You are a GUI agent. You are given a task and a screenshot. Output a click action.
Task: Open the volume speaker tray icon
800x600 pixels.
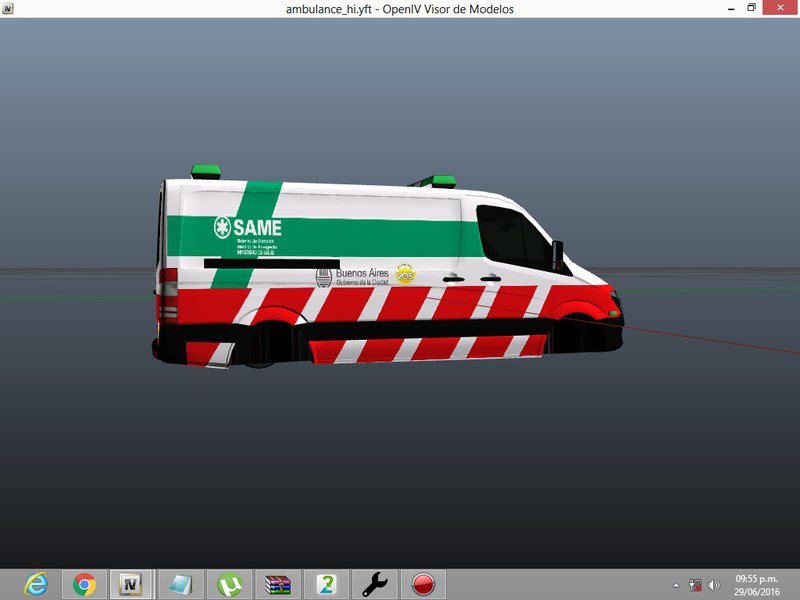pyautogui.click(x=714, y=585)
